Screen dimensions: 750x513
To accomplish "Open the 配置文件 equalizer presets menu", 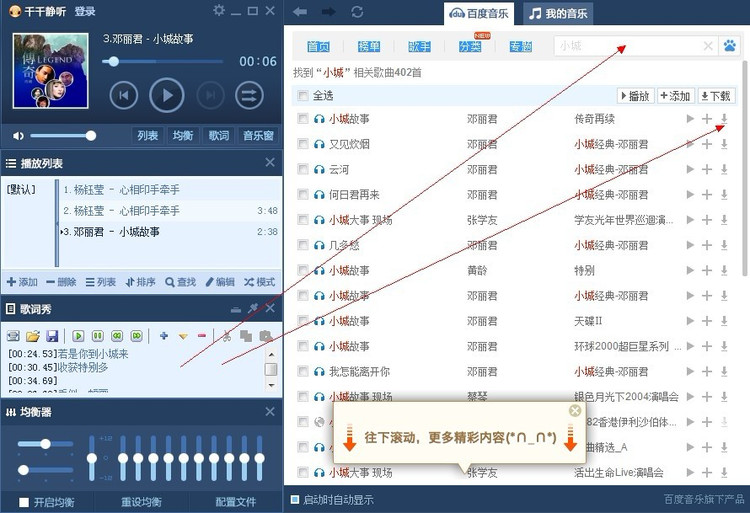I will [x=235, y=502].
